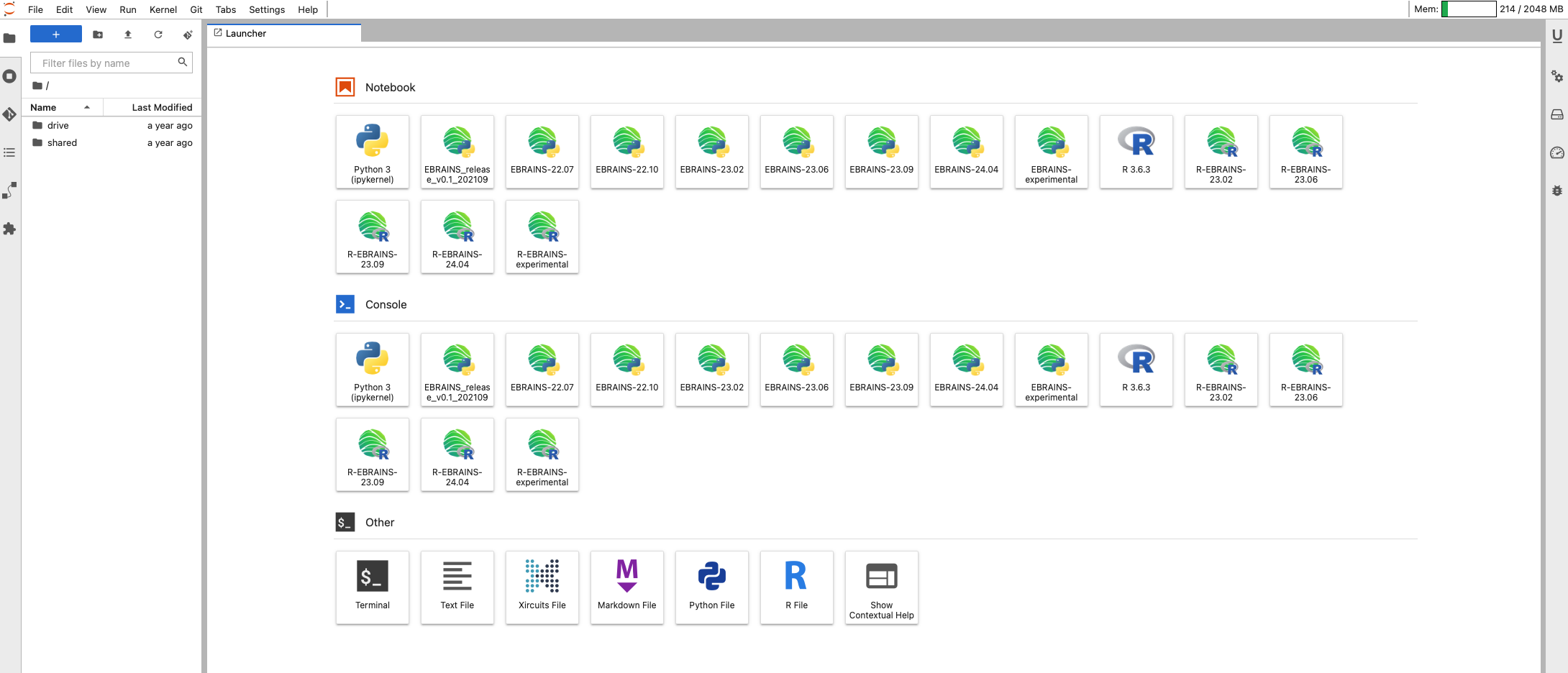Open an EBRAINS-23.02 console
The width and height of the screenshot is (1568, 673).
tap(712, 370)
